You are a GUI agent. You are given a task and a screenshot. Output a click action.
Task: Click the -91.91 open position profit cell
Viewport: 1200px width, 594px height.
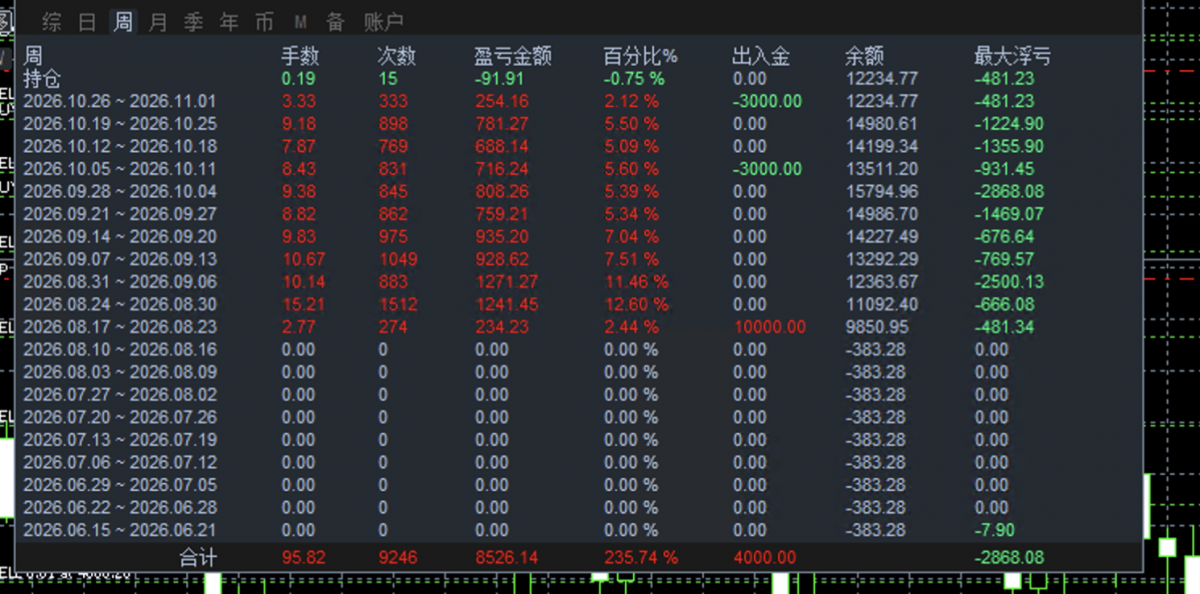[x=499, y=79]
